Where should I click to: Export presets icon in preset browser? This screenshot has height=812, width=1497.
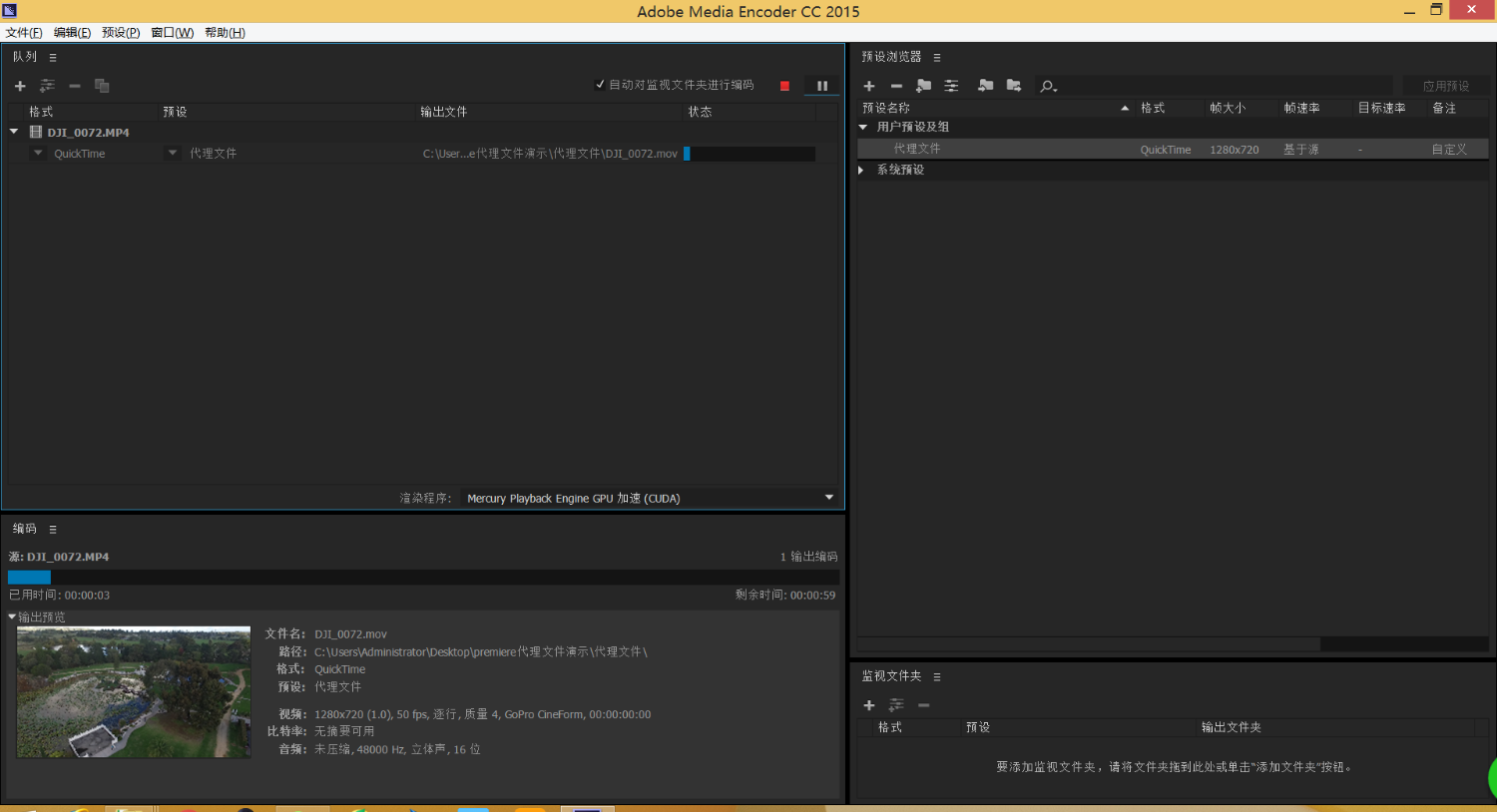point(1014,86)
